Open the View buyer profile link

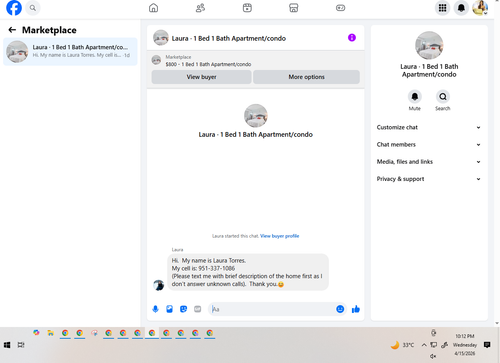(279, 236)
